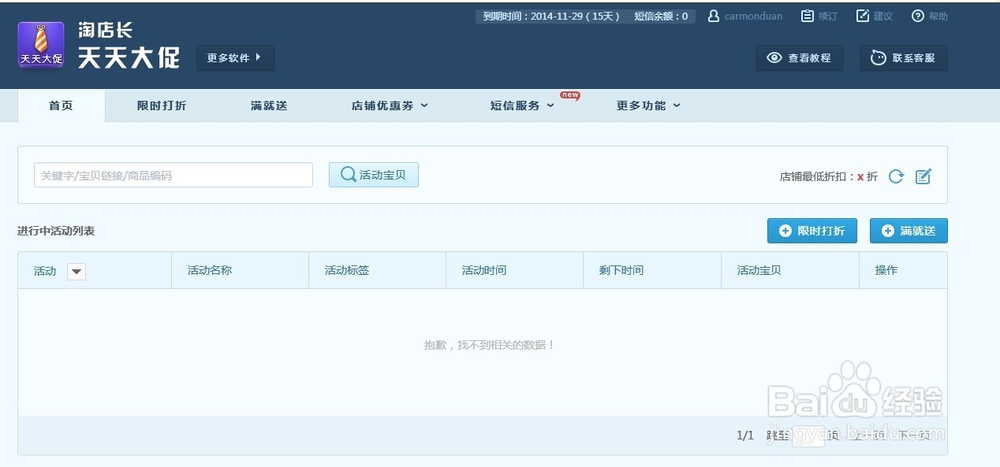Viewport: 1000px width, 467px height.
Task: Focus the 关键字/宝贝链接/商品编码 search field
Action: coord(173,175)
